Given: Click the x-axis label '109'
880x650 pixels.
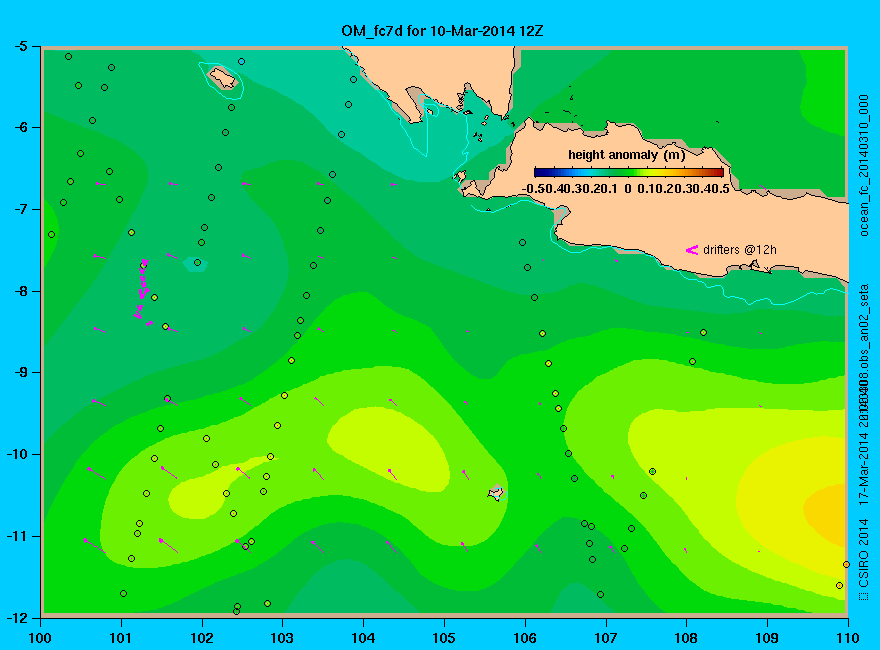Looking at the screenshot, I should click(767, 638).
